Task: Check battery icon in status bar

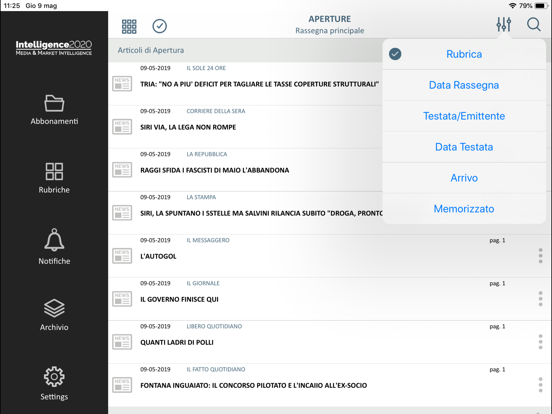Action: tap(541, 6)
